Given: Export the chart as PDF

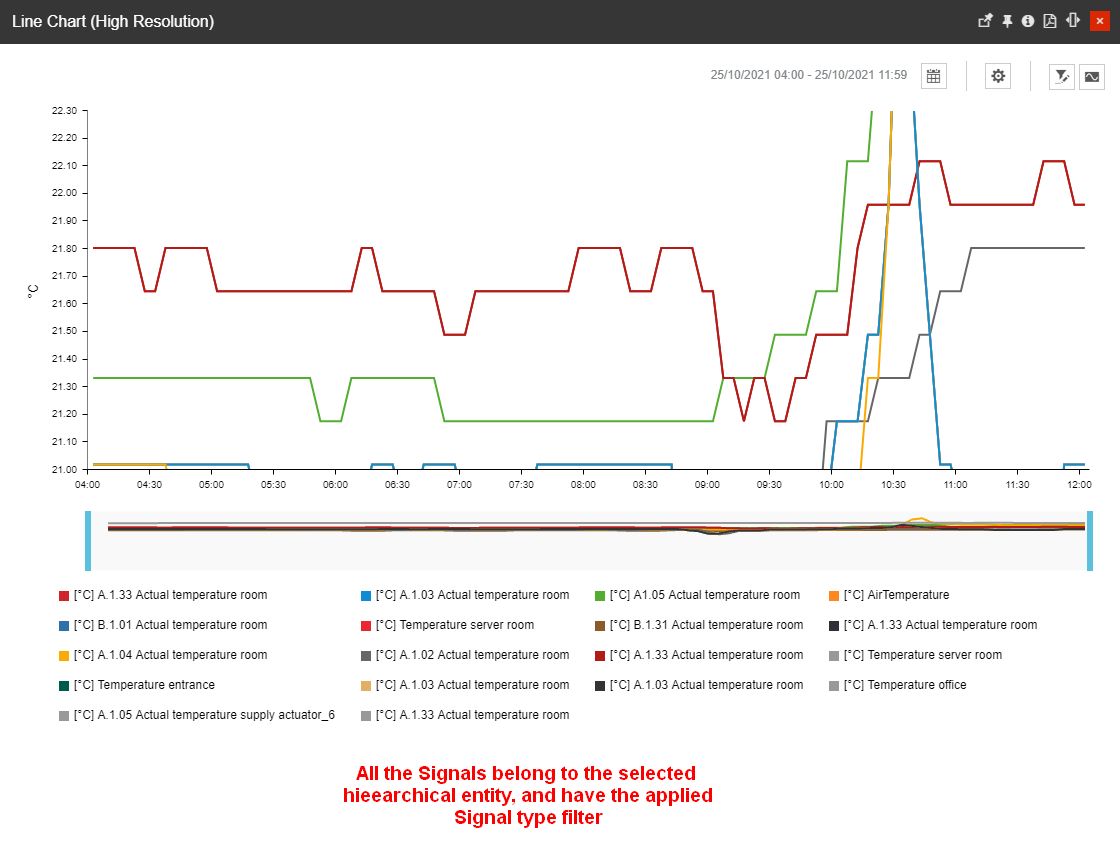Looking at the screenshot, I should coord(1050,21).
